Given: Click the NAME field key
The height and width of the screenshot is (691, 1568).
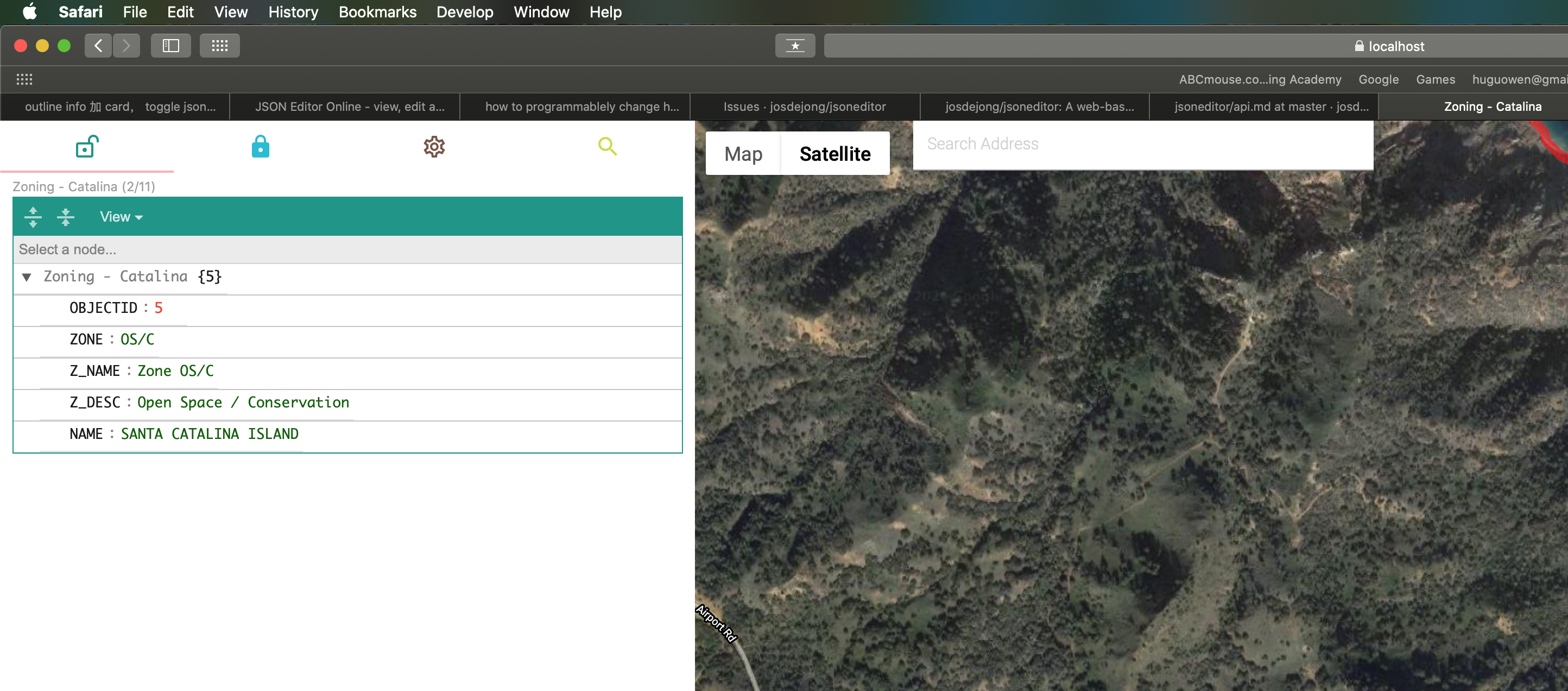Looking at the screenshot, I should [86, 435].
